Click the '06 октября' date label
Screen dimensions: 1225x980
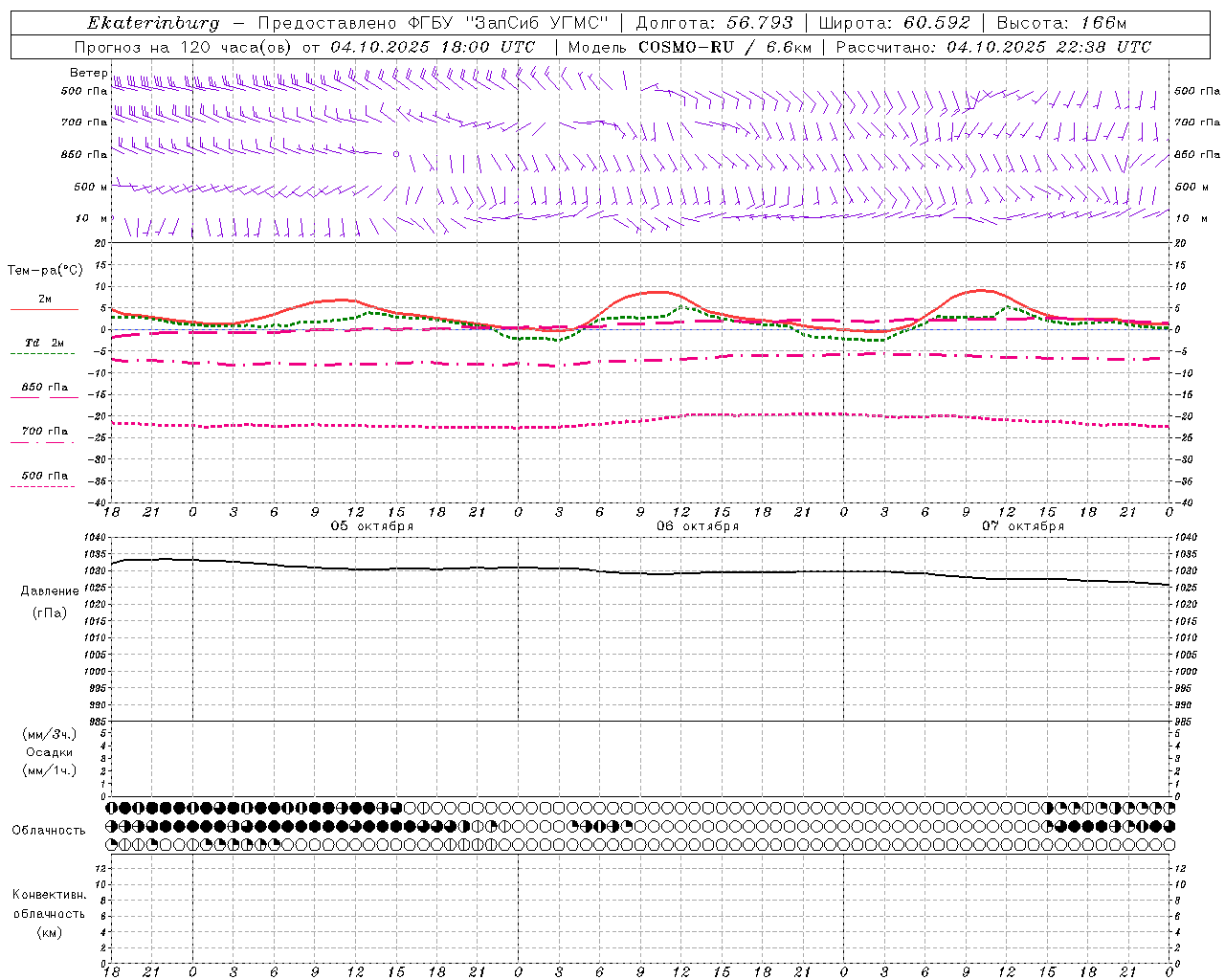[698, 525]
